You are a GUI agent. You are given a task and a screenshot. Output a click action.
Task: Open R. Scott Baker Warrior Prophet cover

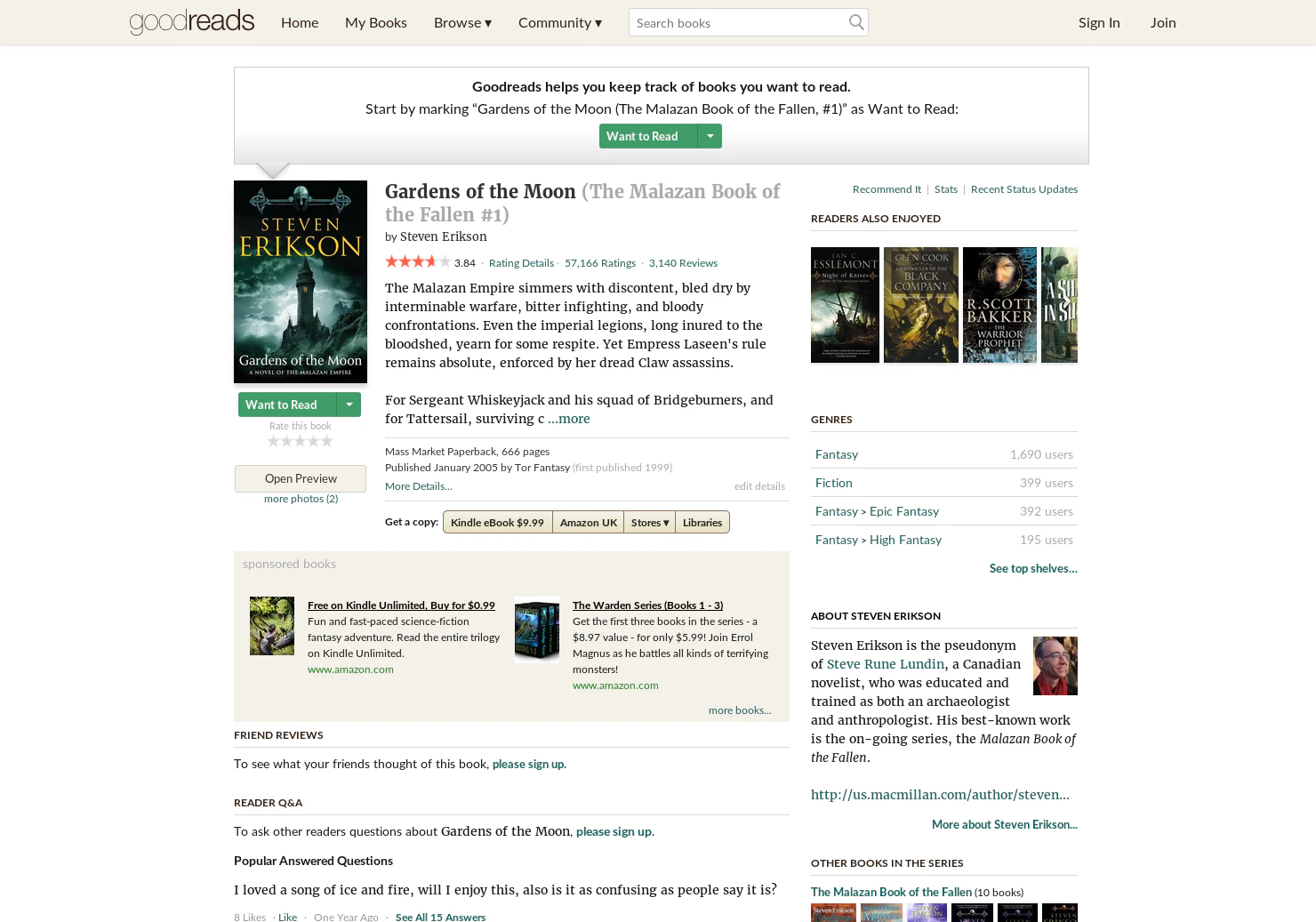(999, 305)
